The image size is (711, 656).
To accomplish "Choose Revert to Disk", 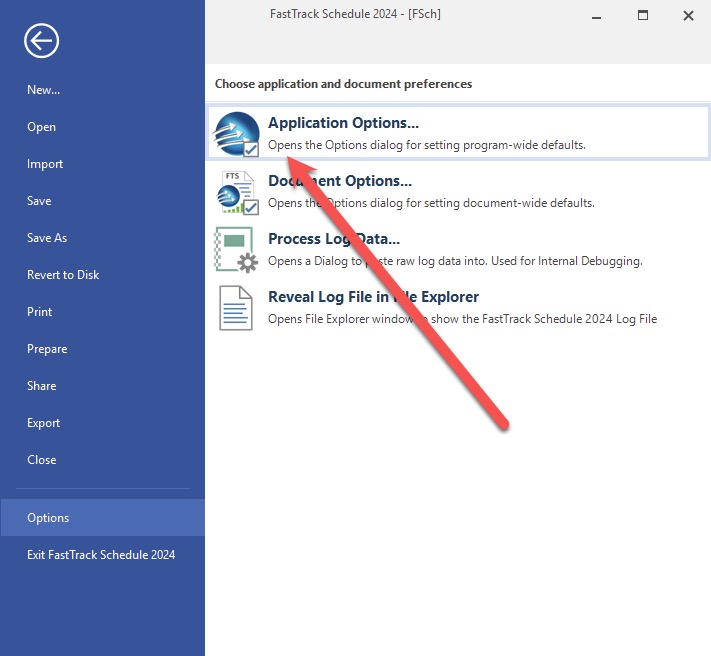I will [x=63, y=275].
